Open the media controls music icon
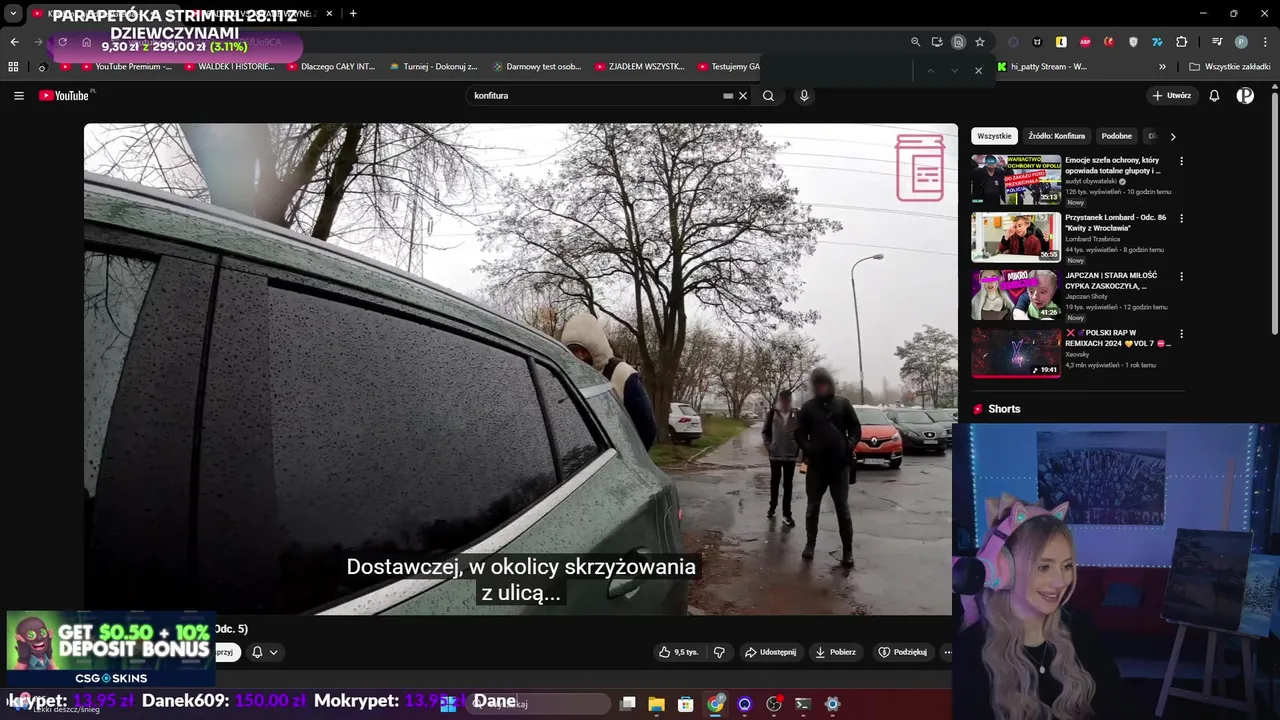This screenshot has width=1280, height=720. tap(1217, 42)
